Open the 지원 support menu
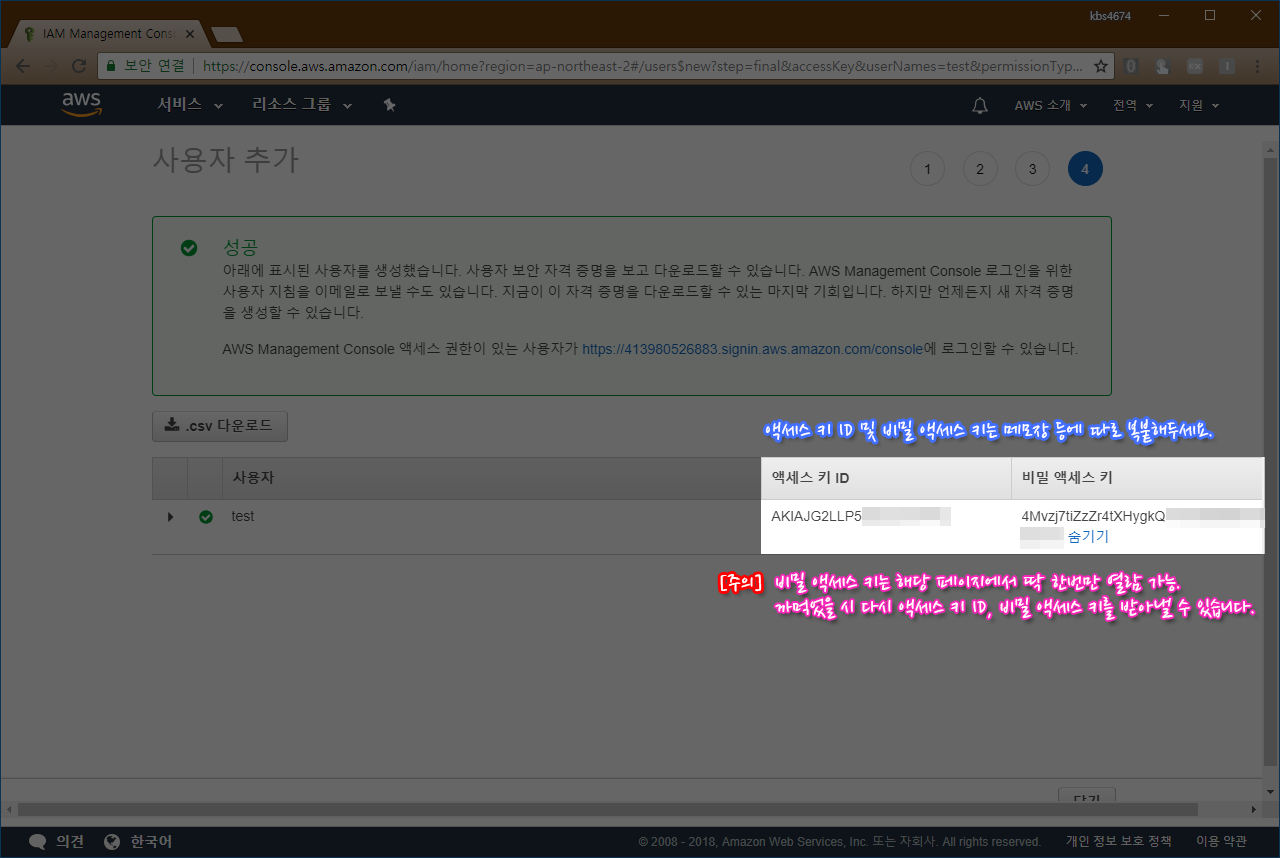Viewport: 1280px width, 858px height. click(x=1198, y=105)
